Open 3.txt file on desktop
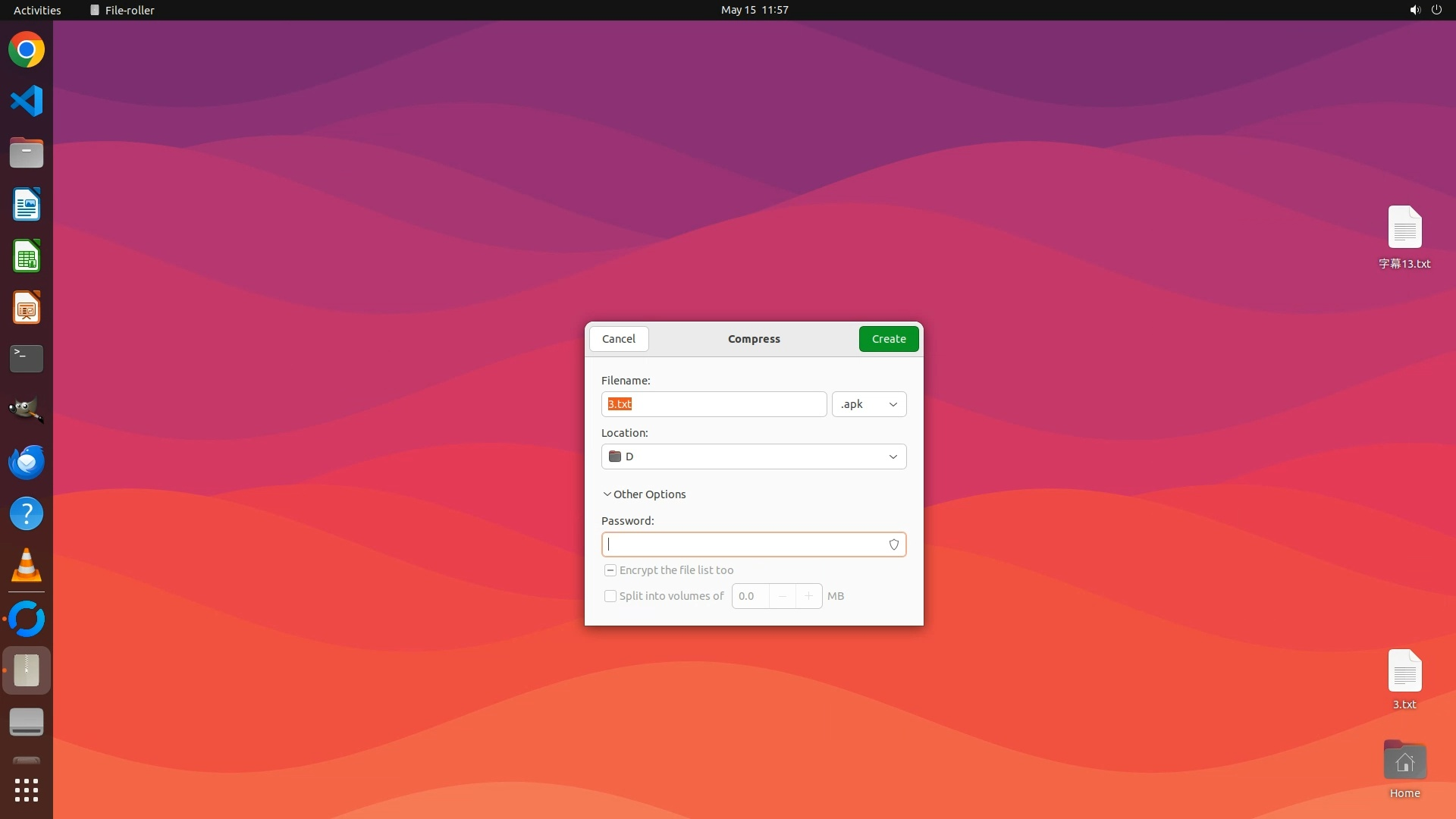This screenshot has height=819, width=1456. [1404, 673]
